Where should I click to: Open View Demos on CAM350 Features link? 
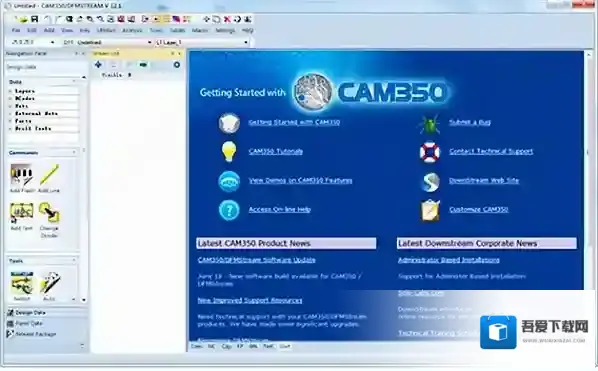point(301,180)
